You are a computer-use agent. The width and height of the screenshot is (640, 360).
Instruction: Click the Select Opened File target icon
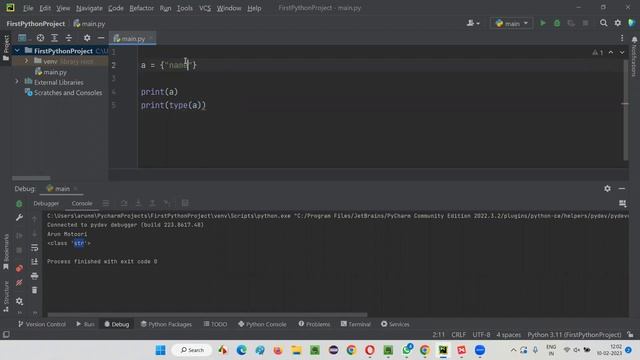click(40, 38)
